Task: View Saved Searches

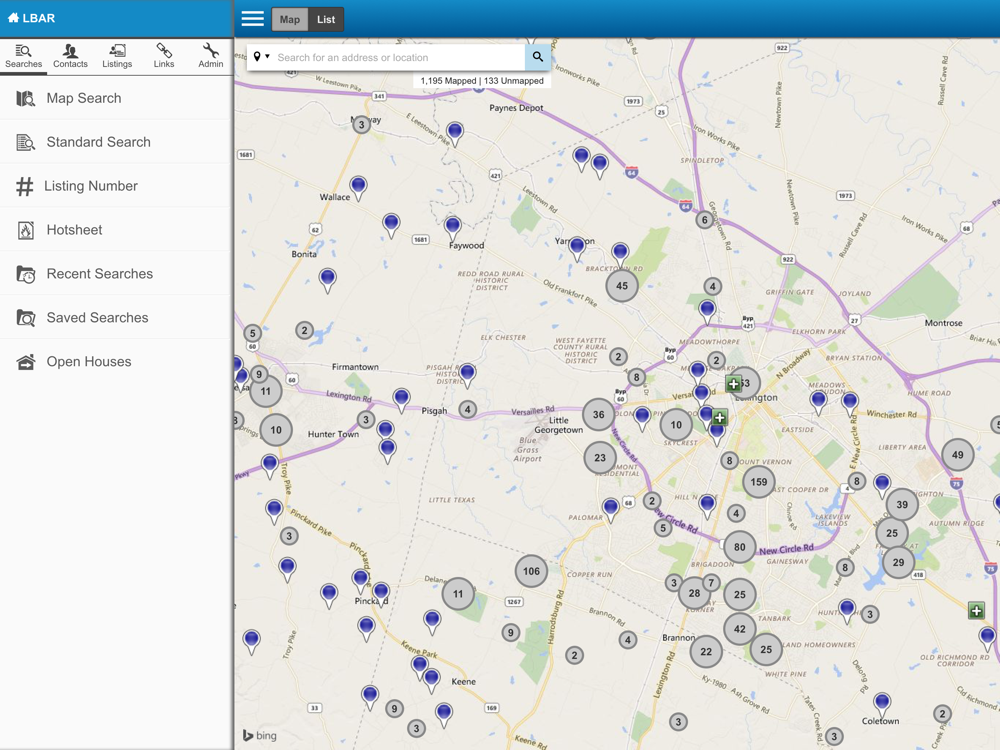Action: [97, 318]
